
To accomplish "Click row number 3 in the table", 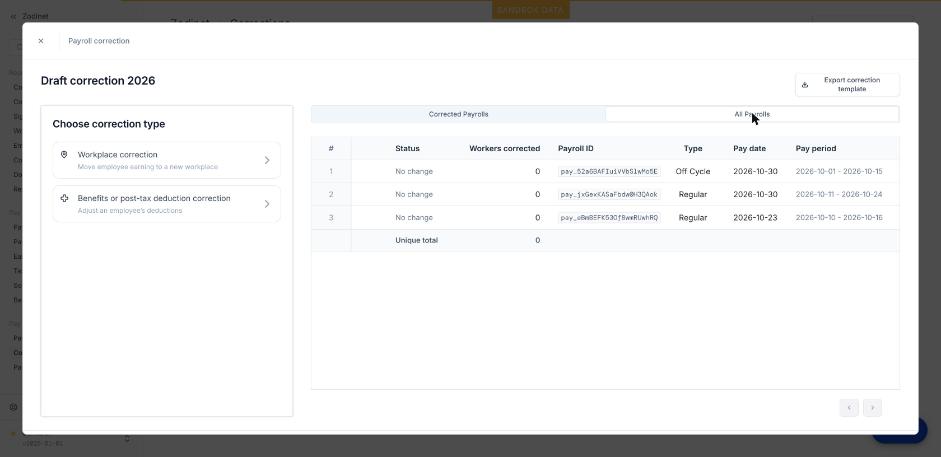I will [x=331, y=218].
